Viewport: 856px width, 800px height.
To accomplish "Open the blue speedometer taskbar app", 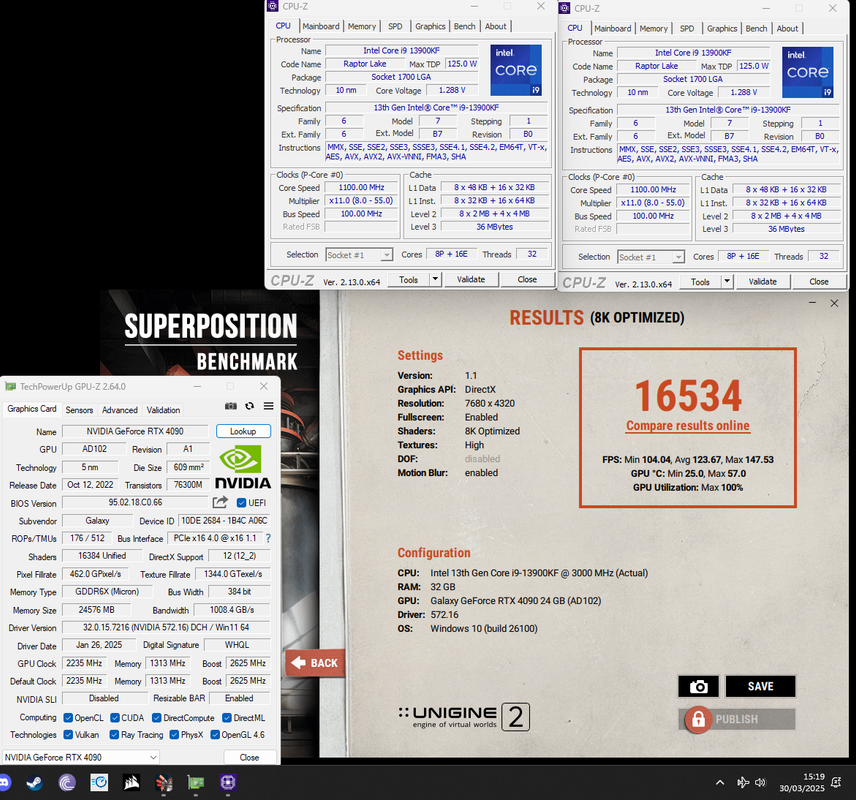I will click(x=99, y=783).
